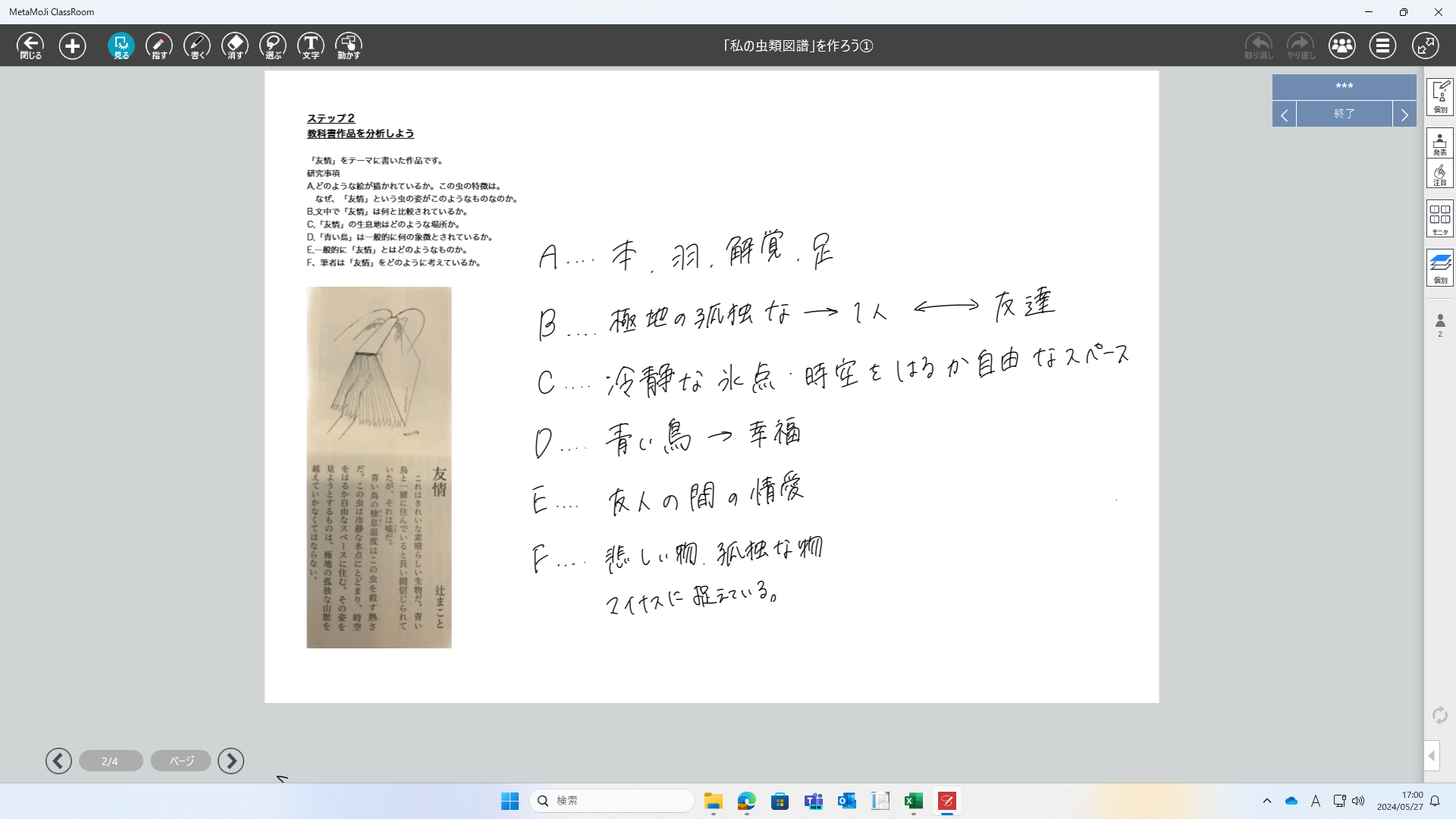Image resolution: width=1456 pixels, height=819 pixels.
Task: Click the add (+) button in toolbar
Action: [x=73, y=45]
